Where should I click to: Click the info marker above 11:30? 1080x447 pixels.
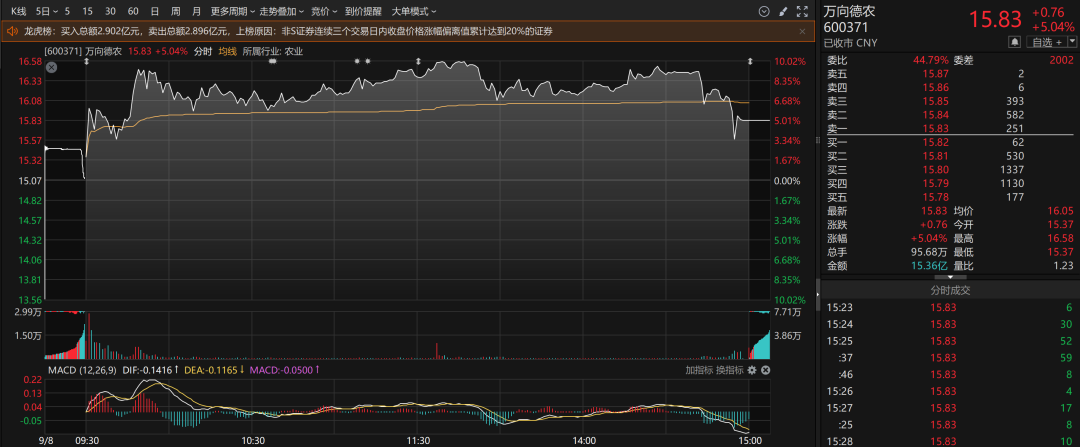tap(418, 62)
